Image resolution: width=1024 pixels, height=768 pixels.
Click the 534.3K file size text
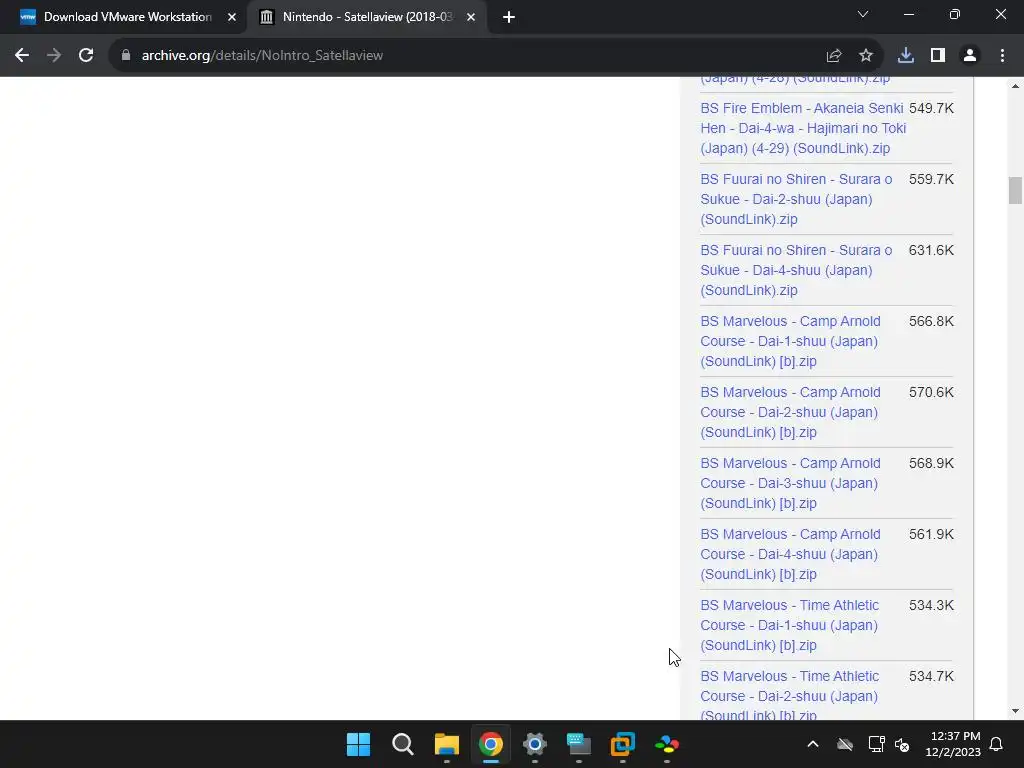(x=931, y=606)
